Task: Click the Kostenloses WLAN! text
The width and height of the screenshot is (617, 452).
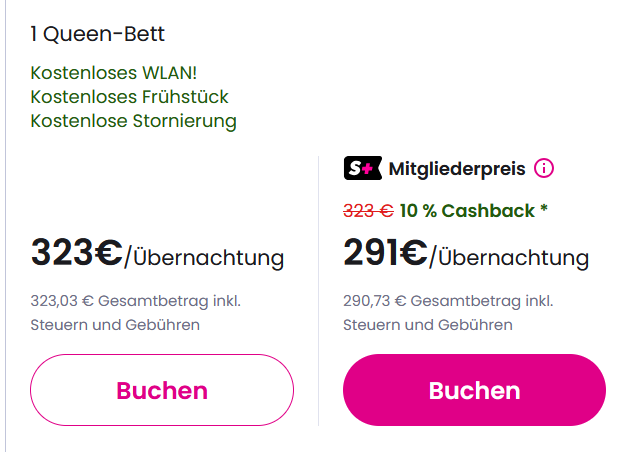Action: [112, 73]
